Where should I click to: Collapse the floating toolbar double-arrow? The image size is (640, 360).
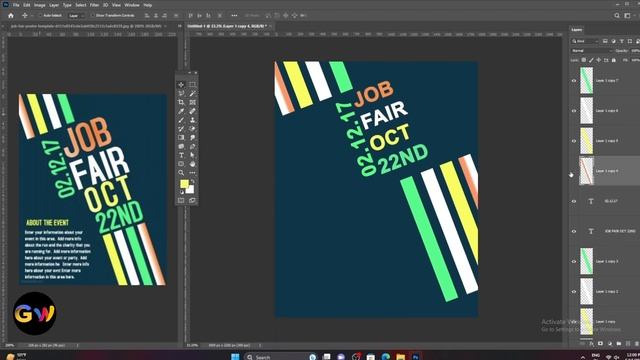click(190, 73)
